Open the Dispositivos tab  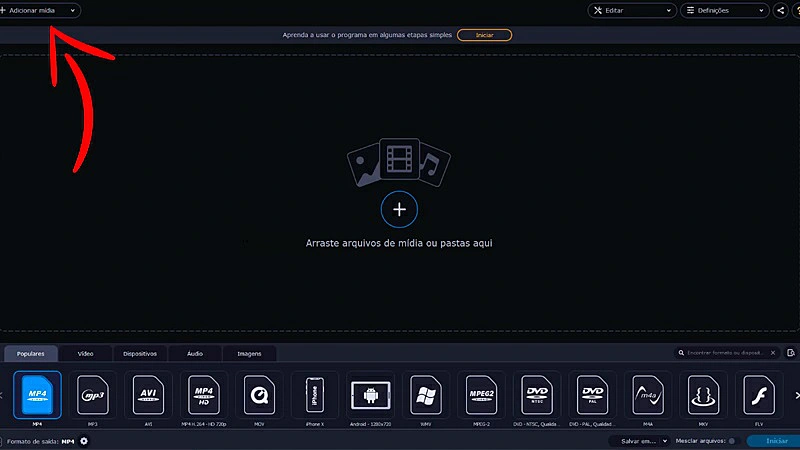140,353
